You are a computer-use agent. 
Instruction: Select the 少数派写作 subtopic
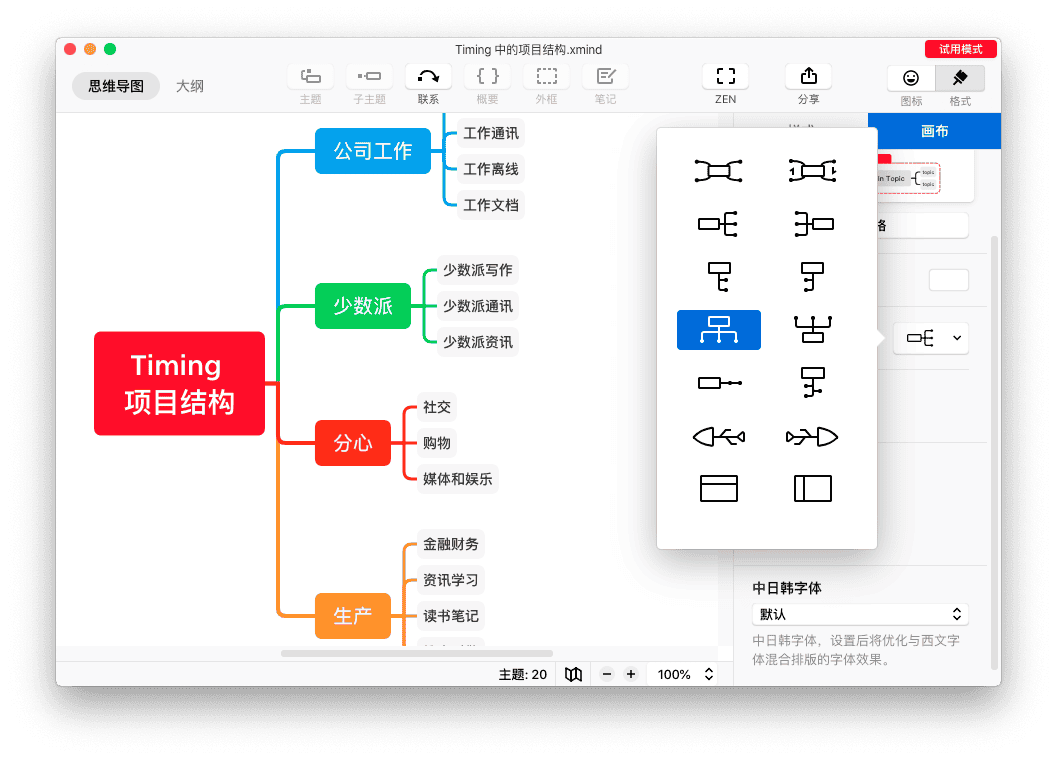point(478,270)
